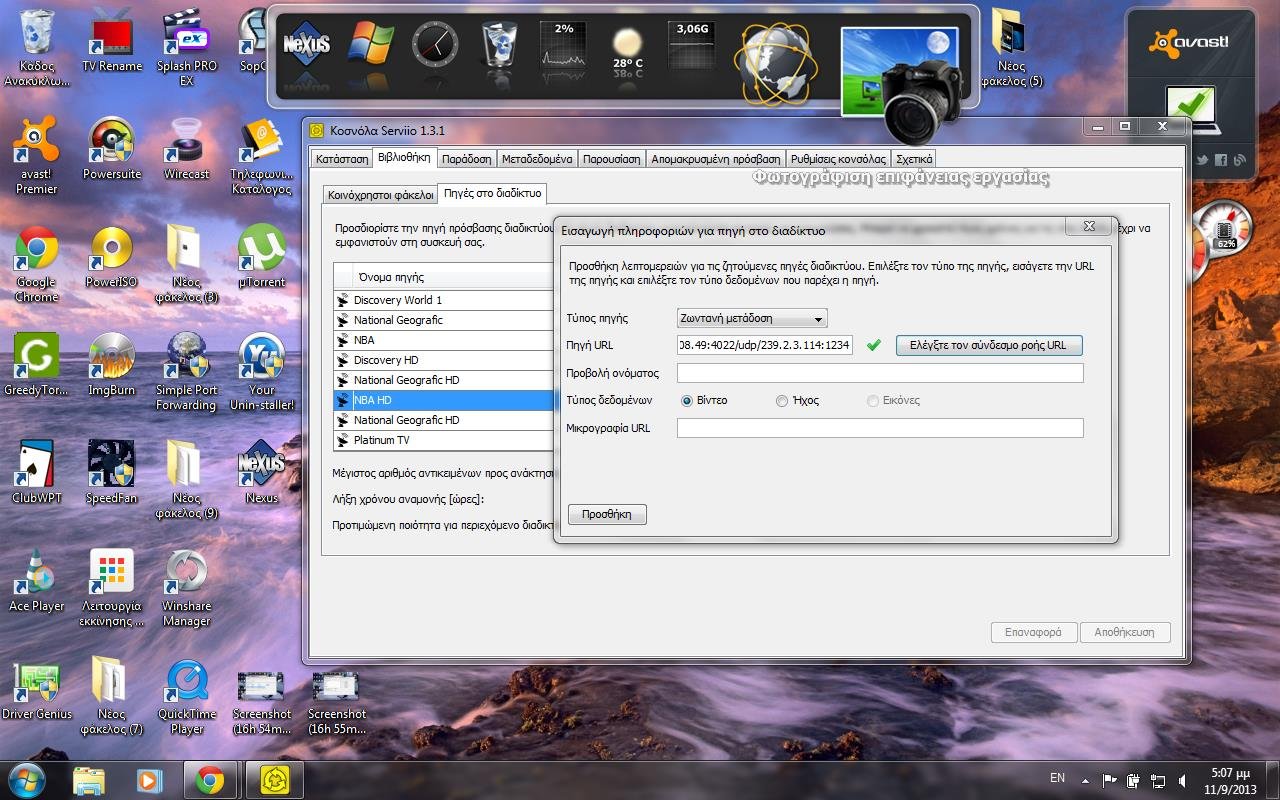Select the NBA source row
This screenshot has width=1280, height=800.
point(445,340)
